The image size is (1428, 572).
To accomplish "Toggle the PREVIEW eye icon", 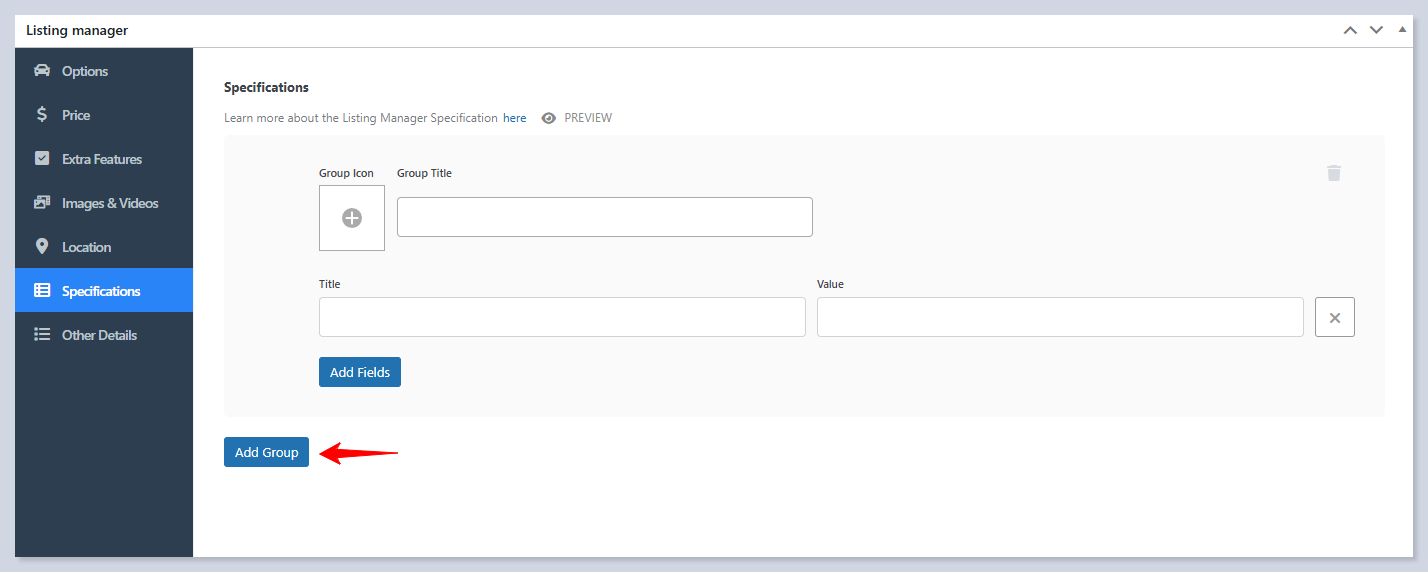I will tap(549, 118).
